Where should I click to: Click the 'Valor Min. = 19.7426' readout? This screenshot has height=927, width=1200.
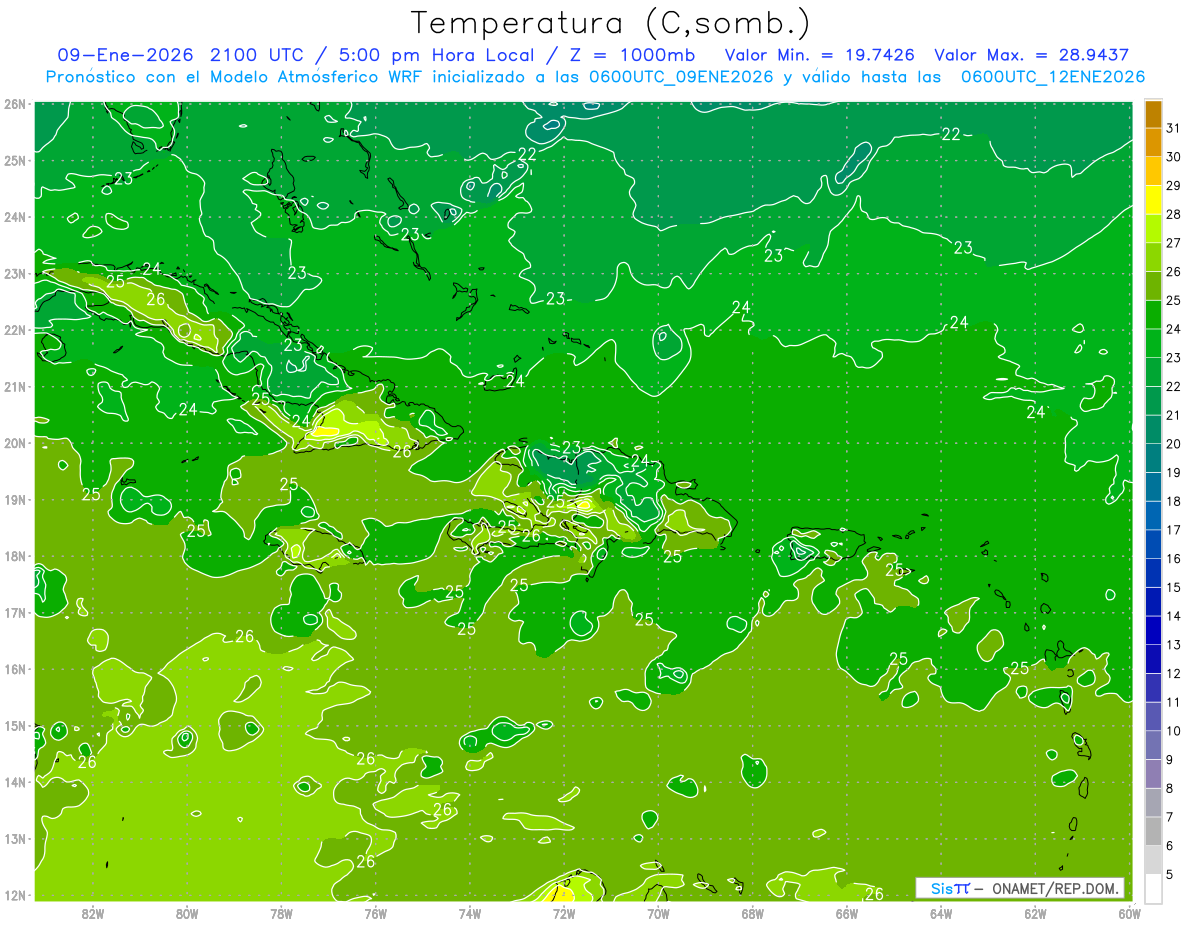pyautogui.click(x=820, y=55)
